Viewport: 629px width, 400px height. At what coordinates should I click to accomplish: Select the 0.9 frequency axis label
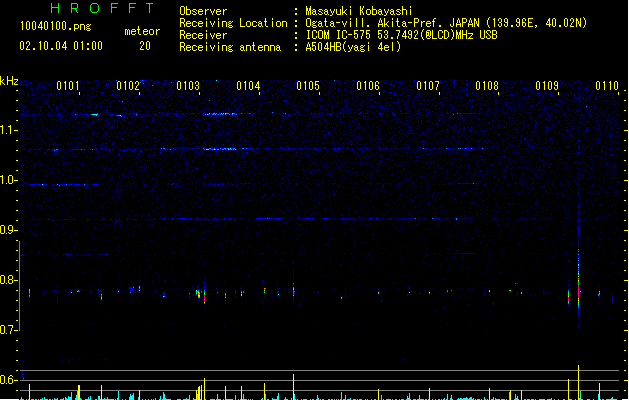[x=9, y=230]
